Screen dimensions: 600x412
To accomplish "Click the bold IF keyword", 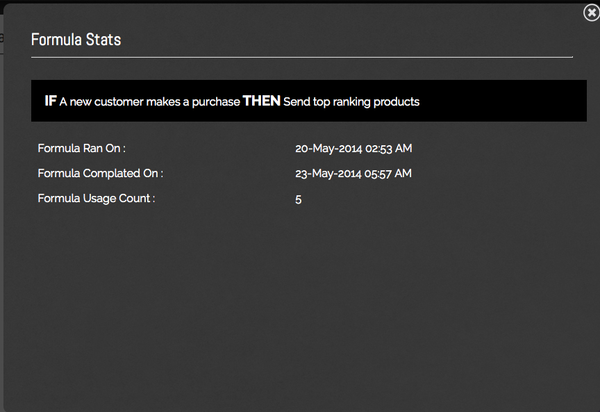I will click(50, 101).
